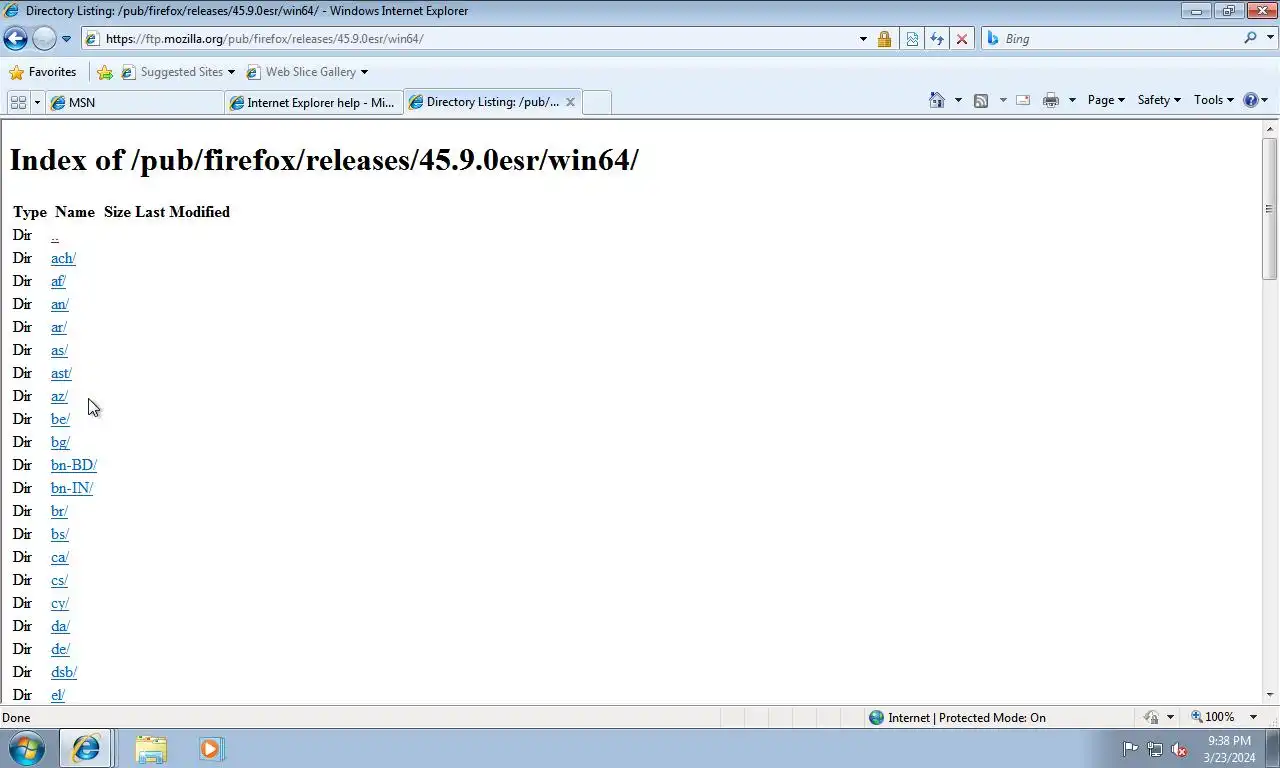Open the el/ directory link
The image size is (1280, 768).
point(58,695)
